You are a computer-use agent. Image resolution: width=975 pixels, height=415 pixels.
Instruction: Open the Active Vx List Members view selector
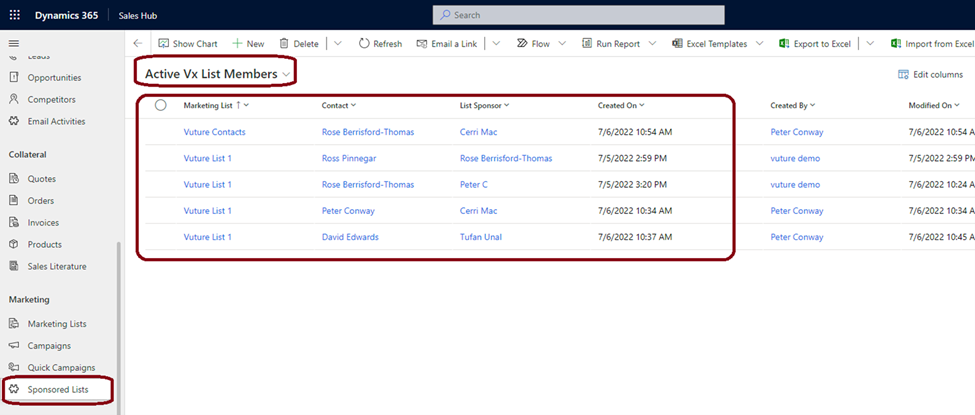tap(218, 74)
